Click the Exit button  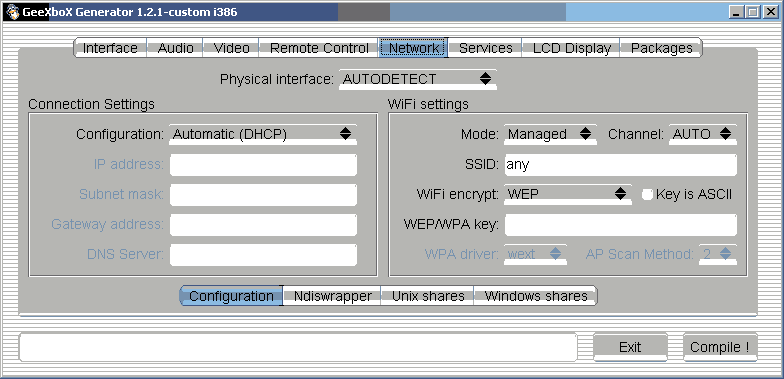pos(630,347)
